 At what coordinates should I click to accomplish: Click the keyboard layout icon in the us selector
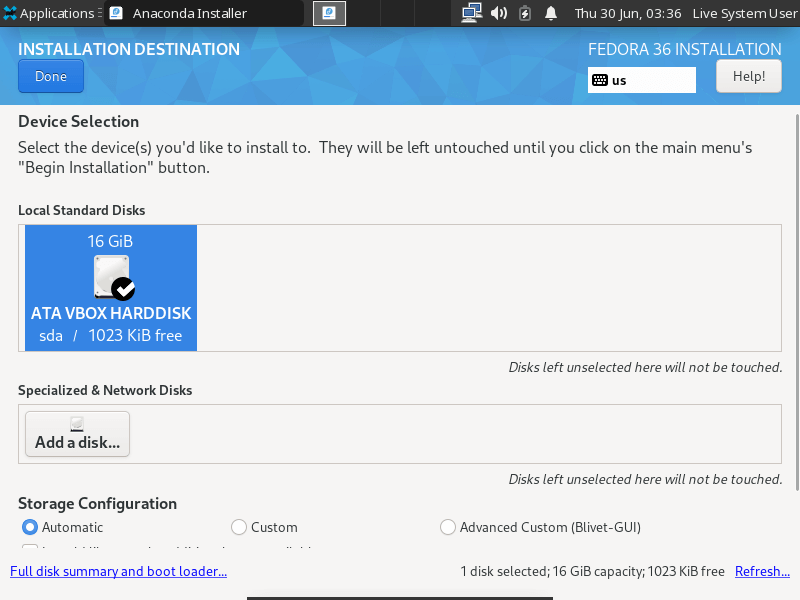598,80
